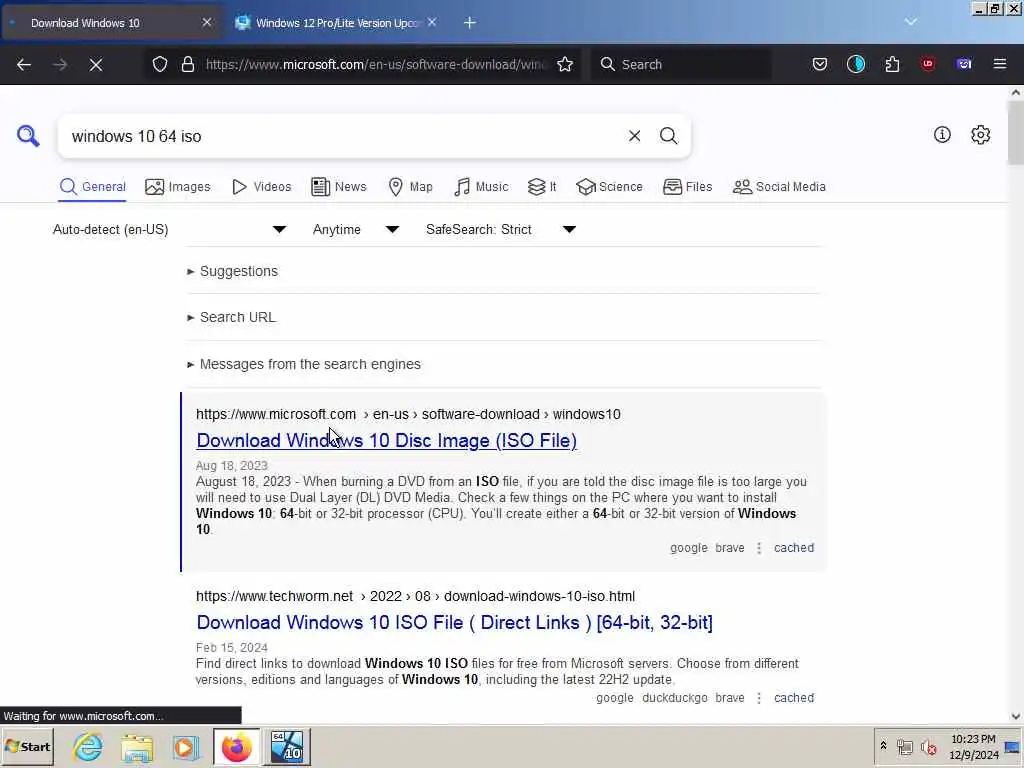Close the Download Windows 10 tab
Viewport: 1024px width, 768px height.
pos(207,23)
